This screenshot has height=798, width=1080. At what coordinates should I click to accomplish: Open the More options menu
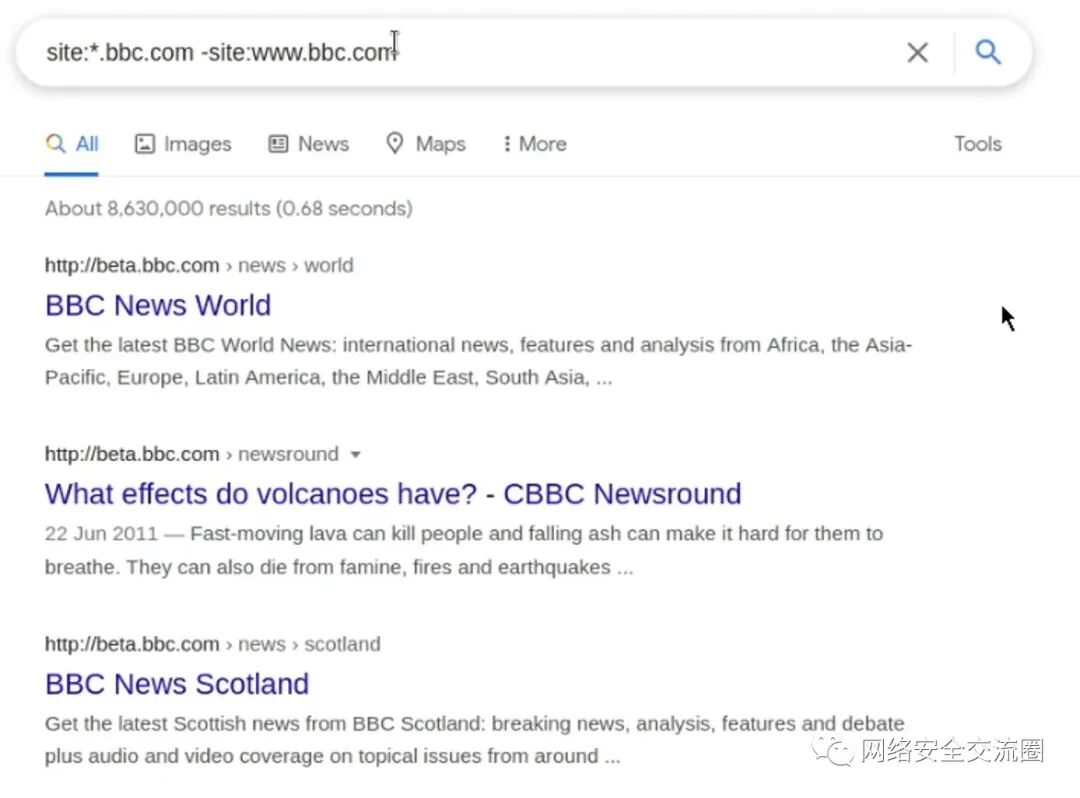pos(534,144)
